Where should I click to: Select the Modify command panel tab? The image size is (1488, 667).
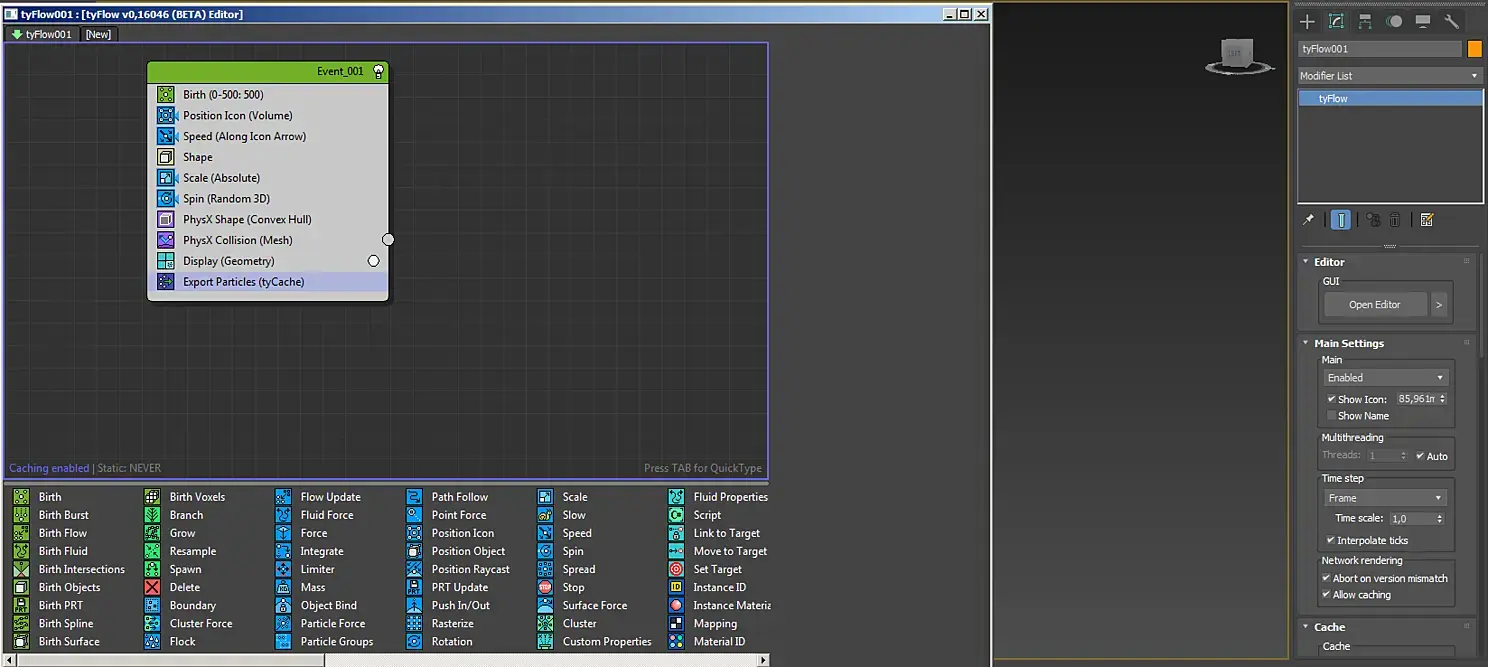[1336, 21]
